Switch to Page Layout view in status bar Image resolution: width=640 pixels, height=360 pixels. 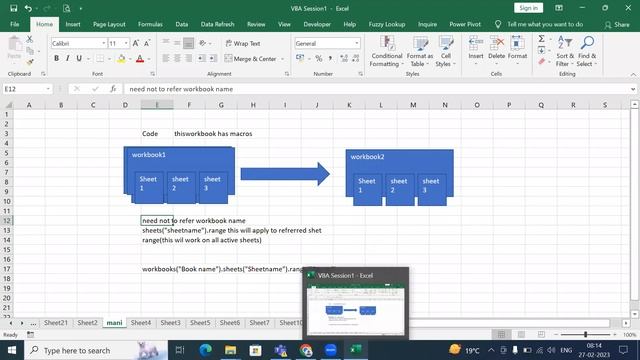click(x=521, y=334)
